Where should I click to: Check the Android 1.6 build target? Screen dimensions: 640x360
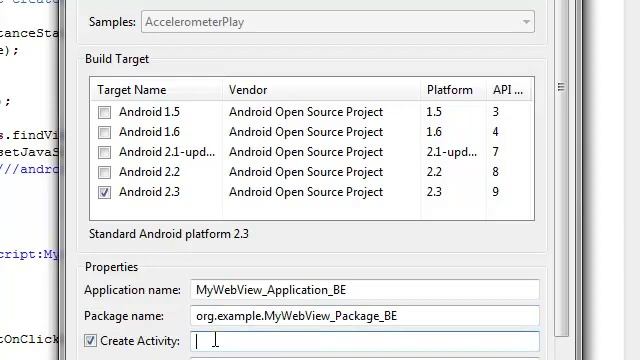(104, 132)
